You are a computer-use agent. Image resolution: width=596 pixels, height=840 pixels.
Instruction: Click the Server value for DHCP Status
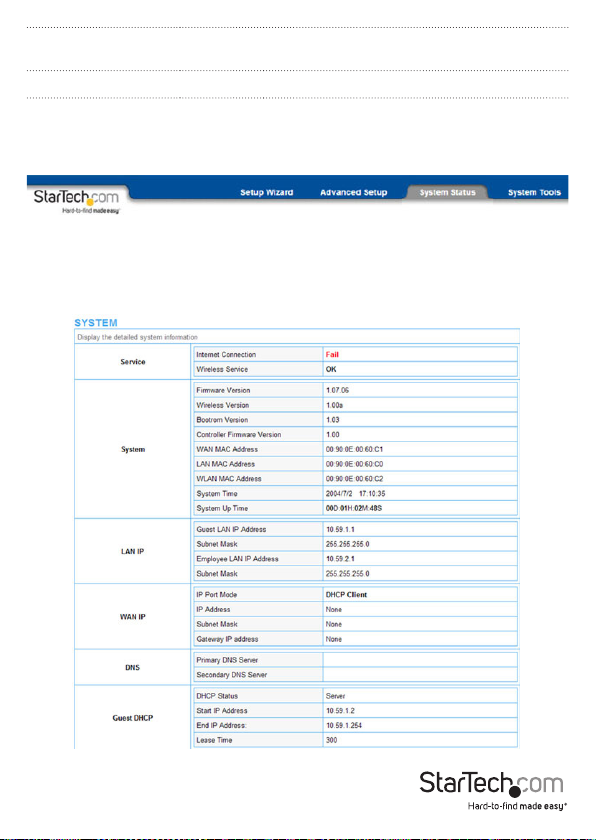tap(335, 696)
